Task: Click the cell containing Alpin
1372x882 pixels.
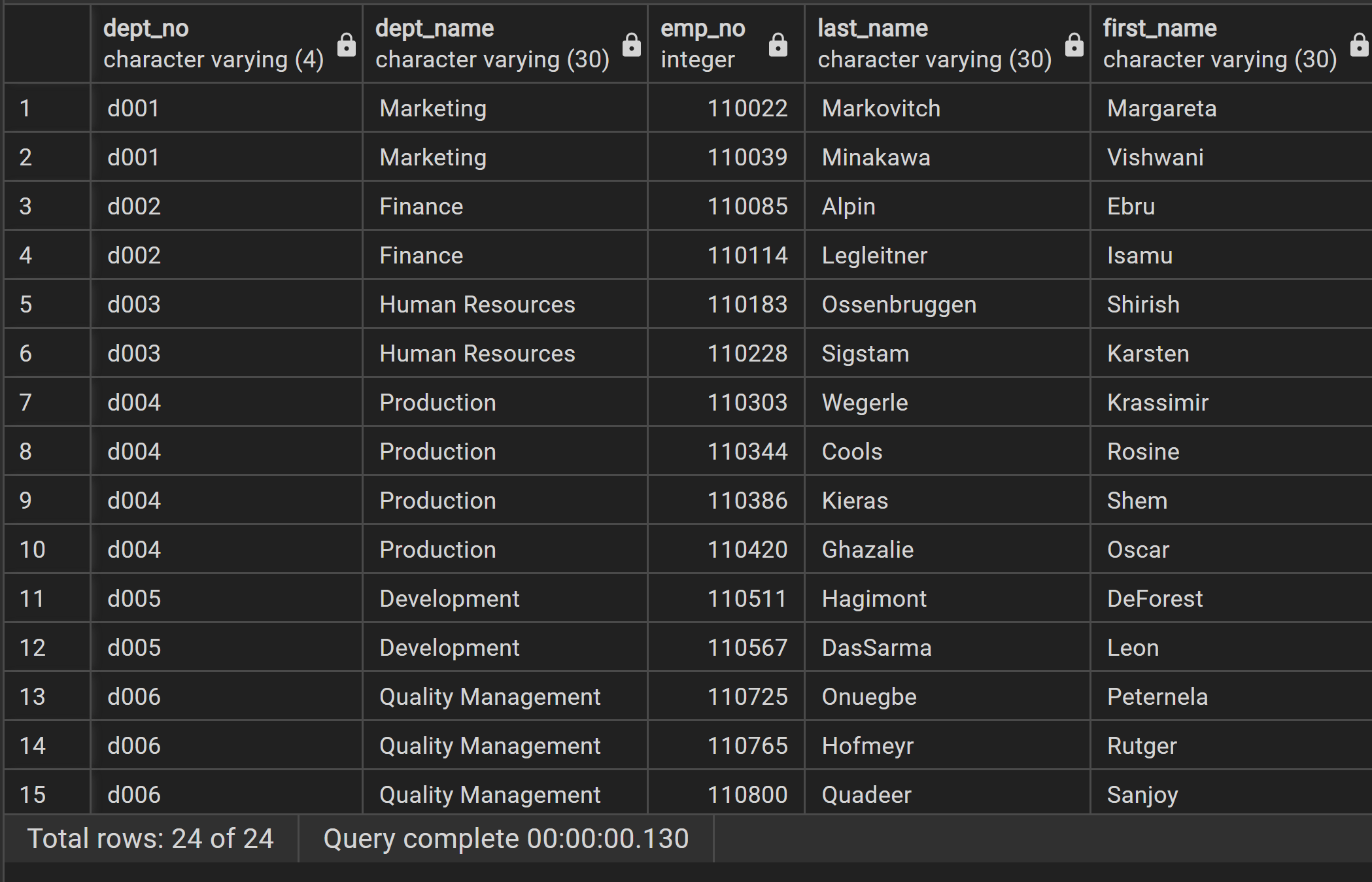Action: pos(948,206)
